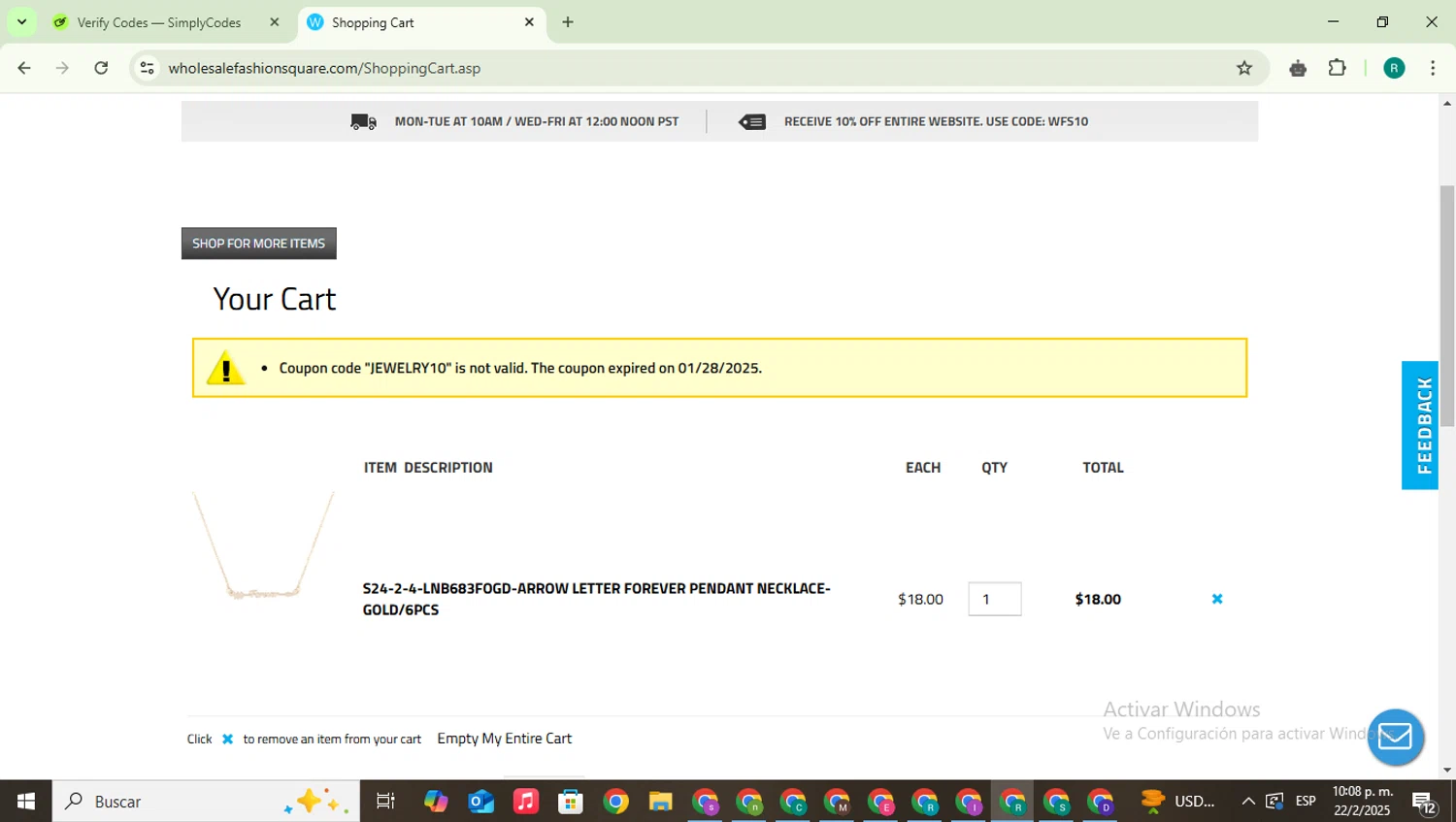Click the warning triangle icon
Screen dimensions: 1456x822
(225, 368)
